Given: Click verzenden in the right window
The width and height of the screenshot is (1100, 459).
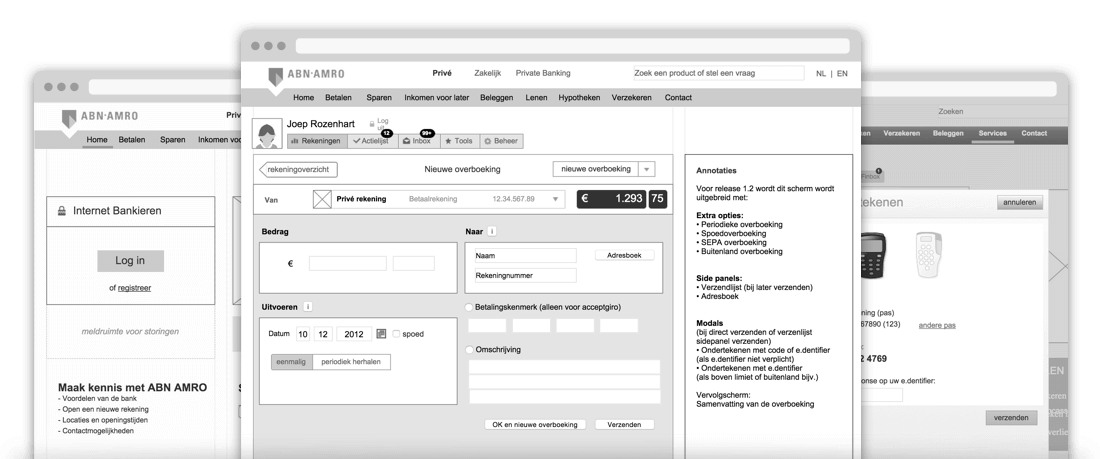Looking at the screenshot, I should 1011,418.
